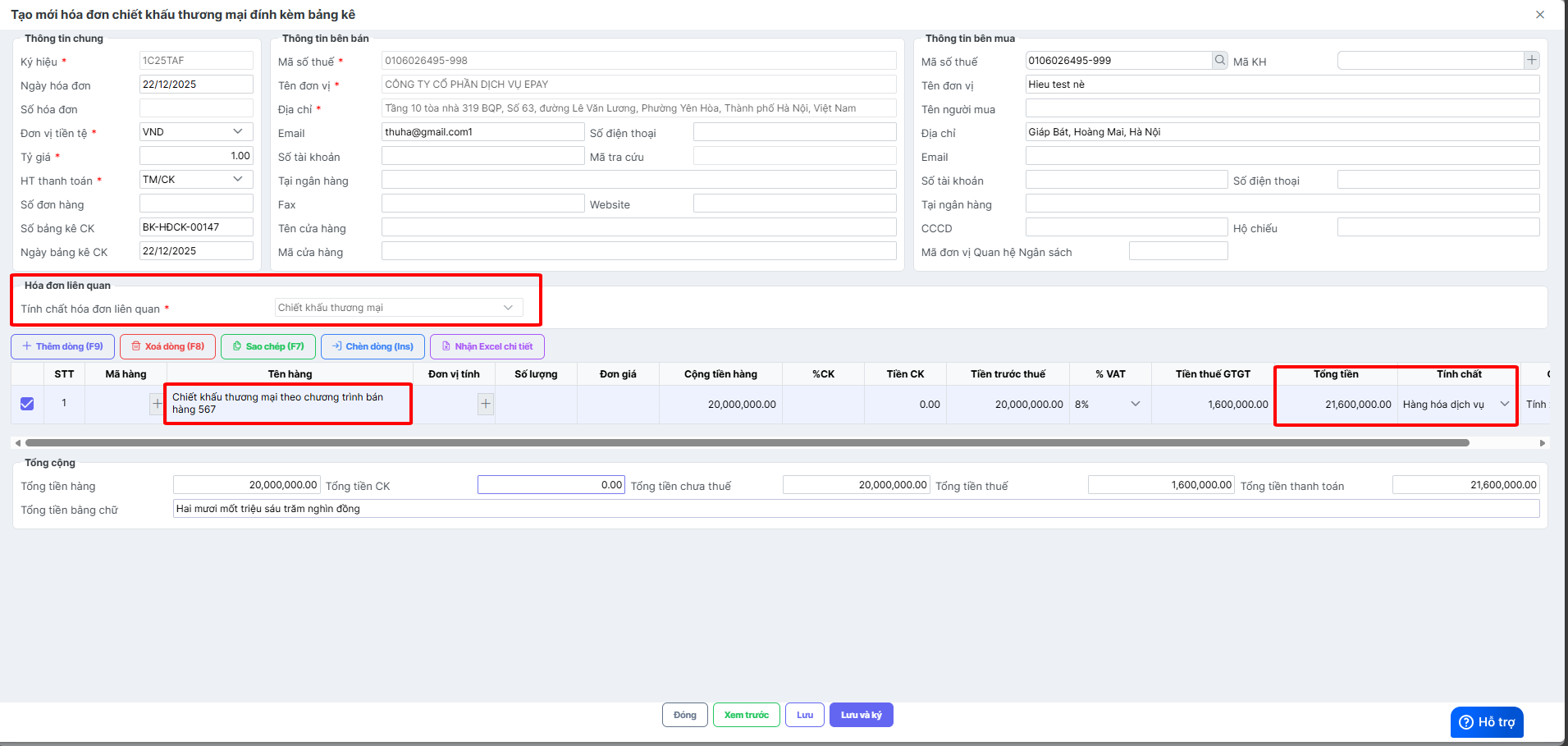
Task: Close the invoice creation dialog
Action: (x=1540, y=15)
